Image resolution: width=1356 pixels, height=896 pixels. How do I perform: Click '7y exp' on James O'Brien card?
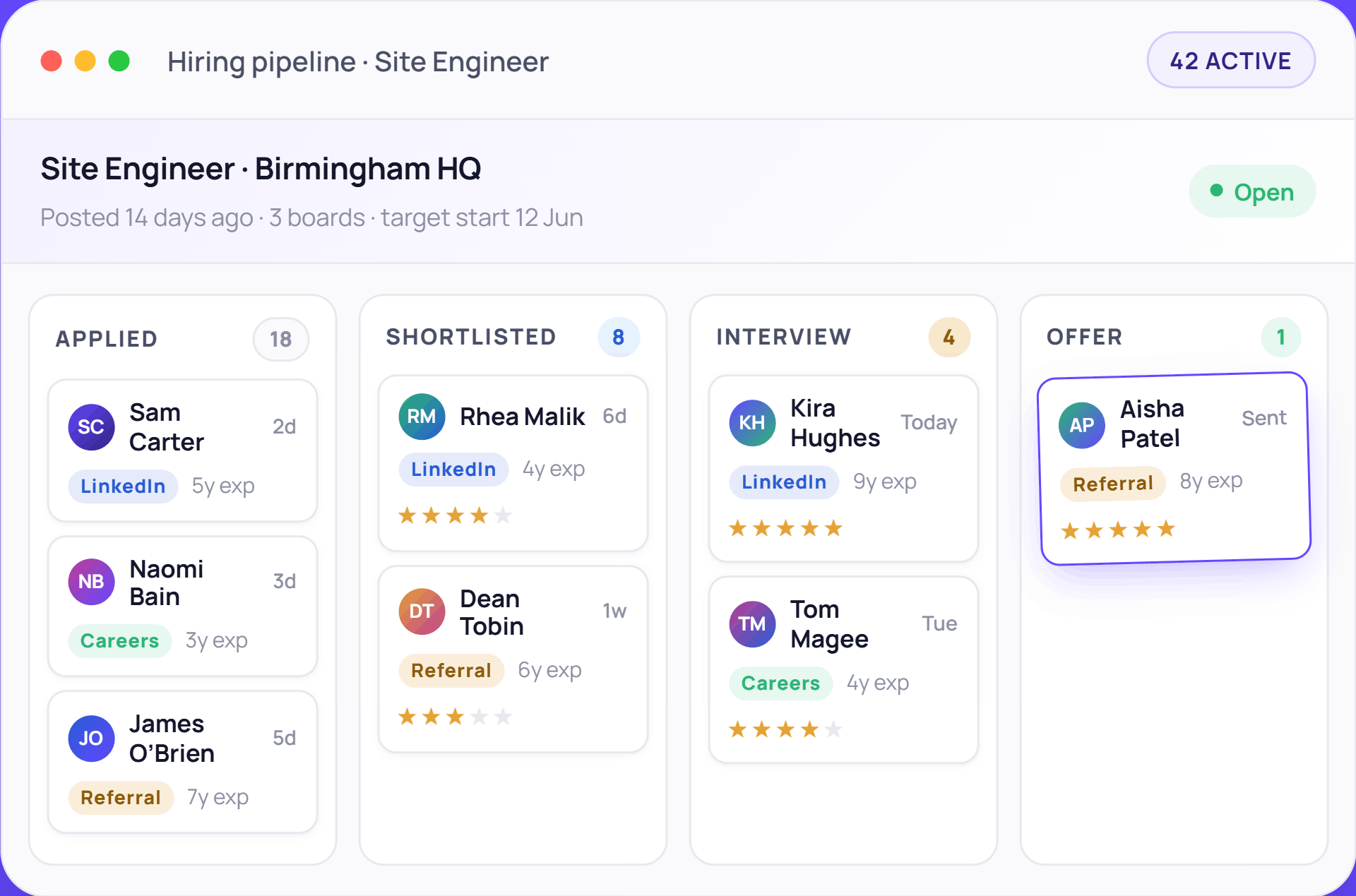[x=218, y=798]
